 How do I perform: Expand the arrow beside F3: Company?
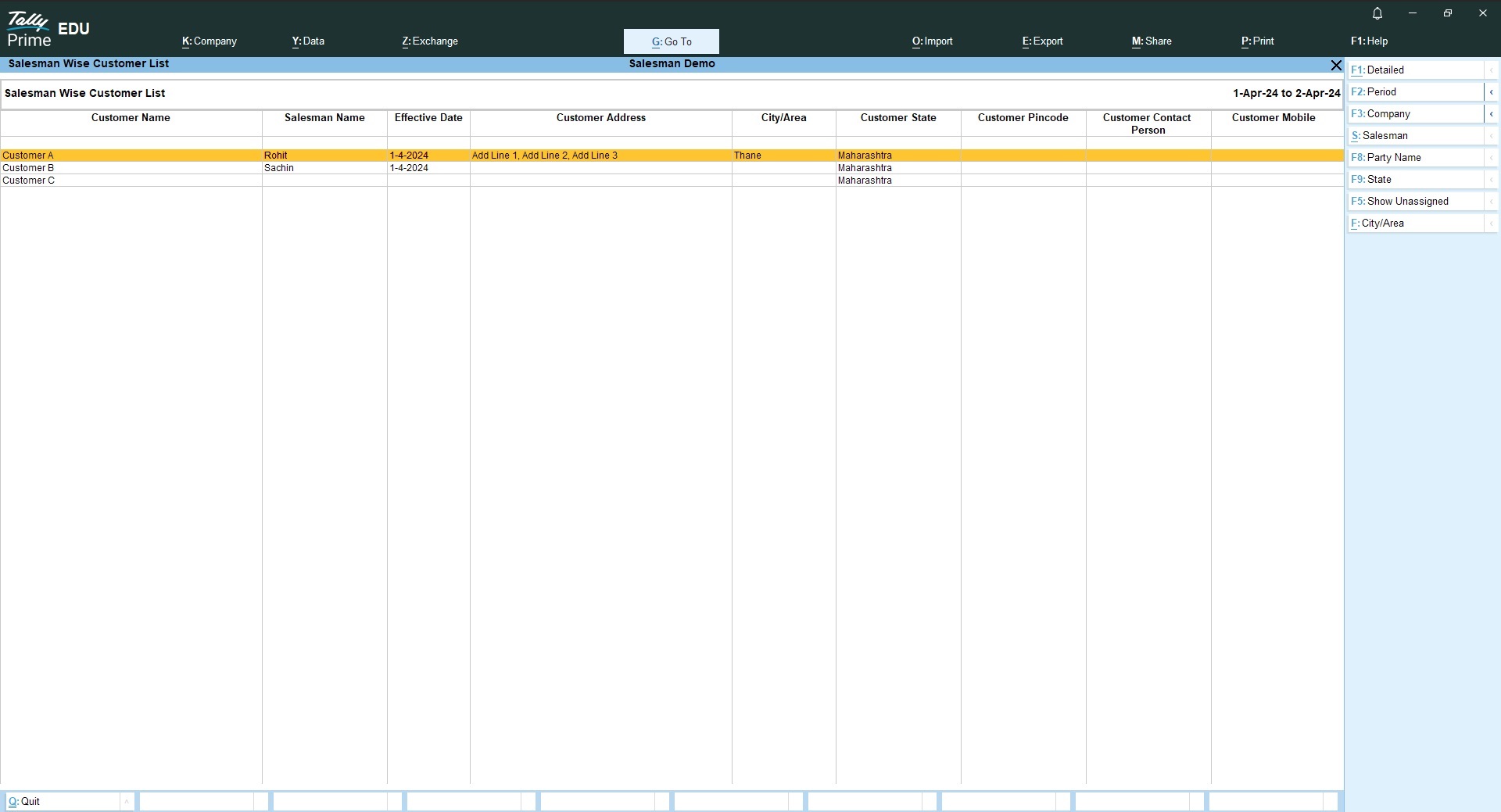[x=1491, y=114]
